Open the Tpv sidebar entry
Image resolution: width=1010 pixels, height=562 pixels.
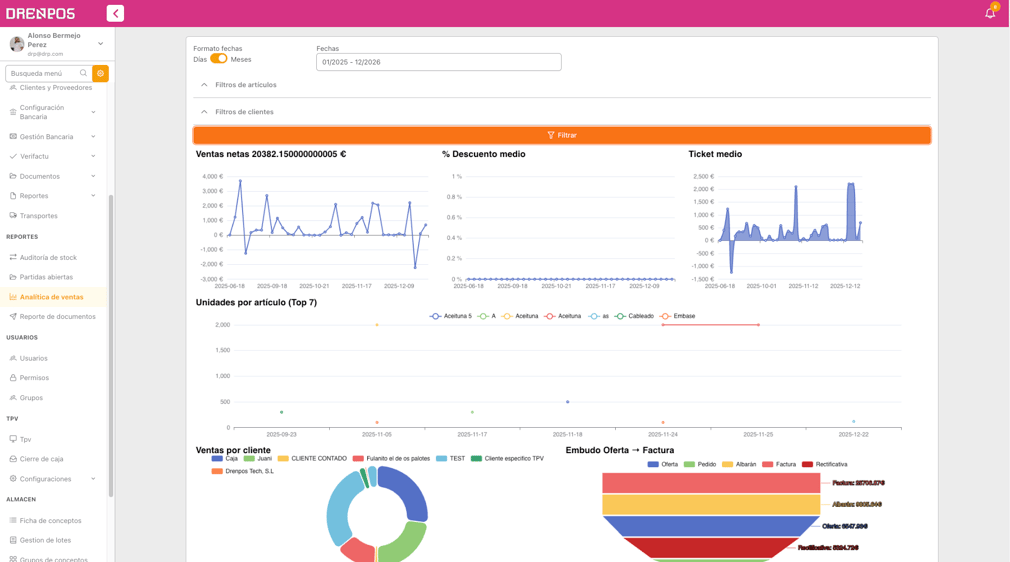coord(25,440)
